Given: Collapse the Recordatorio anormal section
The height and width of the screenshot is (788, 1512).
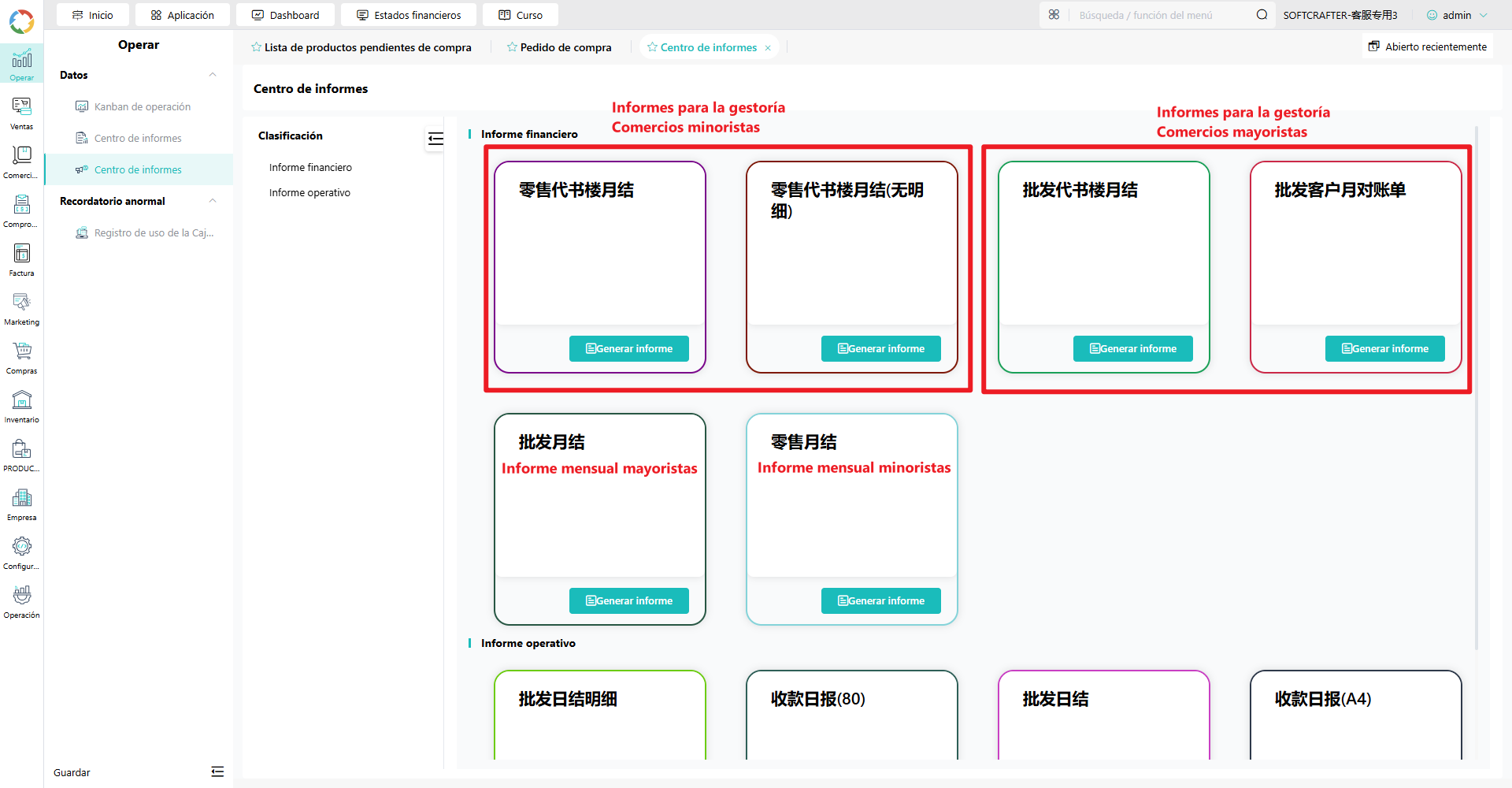Looking at the screenshot, I should tap(213, 201).
